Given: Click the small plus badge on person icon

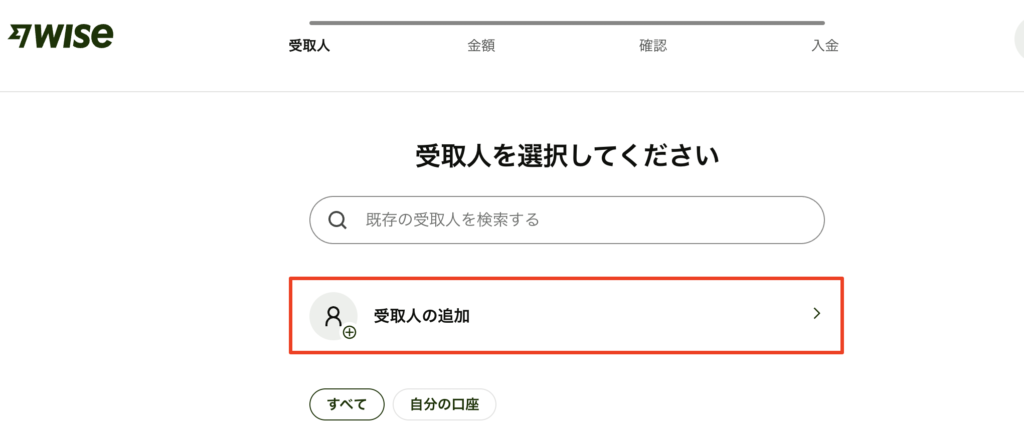Looking at the screenshot, I should (x=350, y=332).
